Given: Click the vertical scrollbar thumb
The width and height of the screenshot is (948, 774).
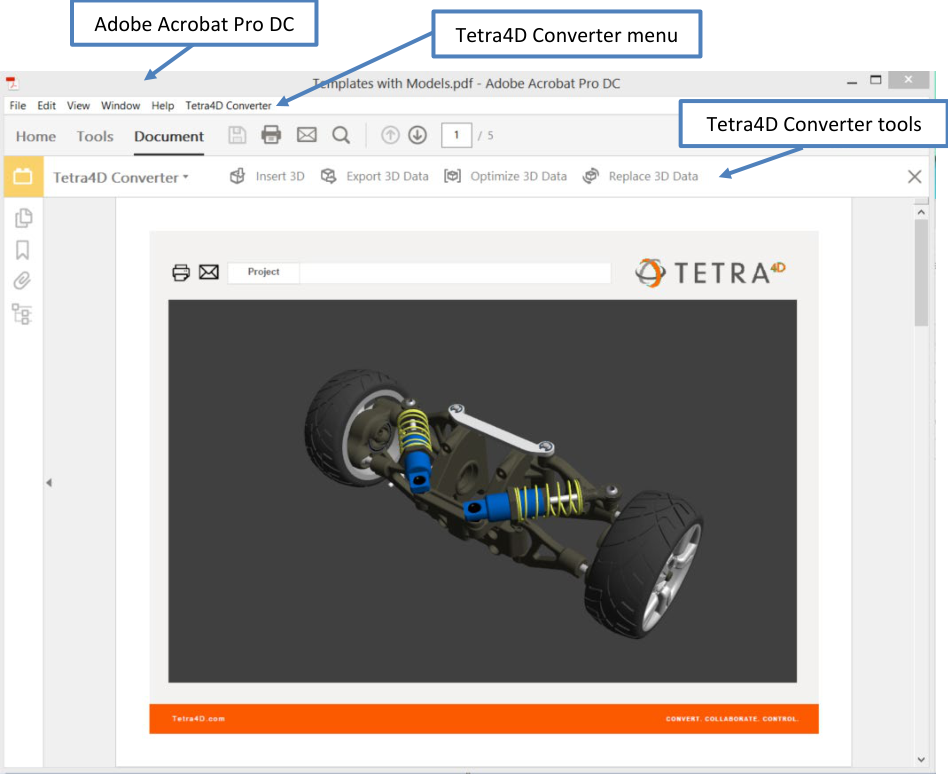Looking at the screenshot, I should pos(921,272).
